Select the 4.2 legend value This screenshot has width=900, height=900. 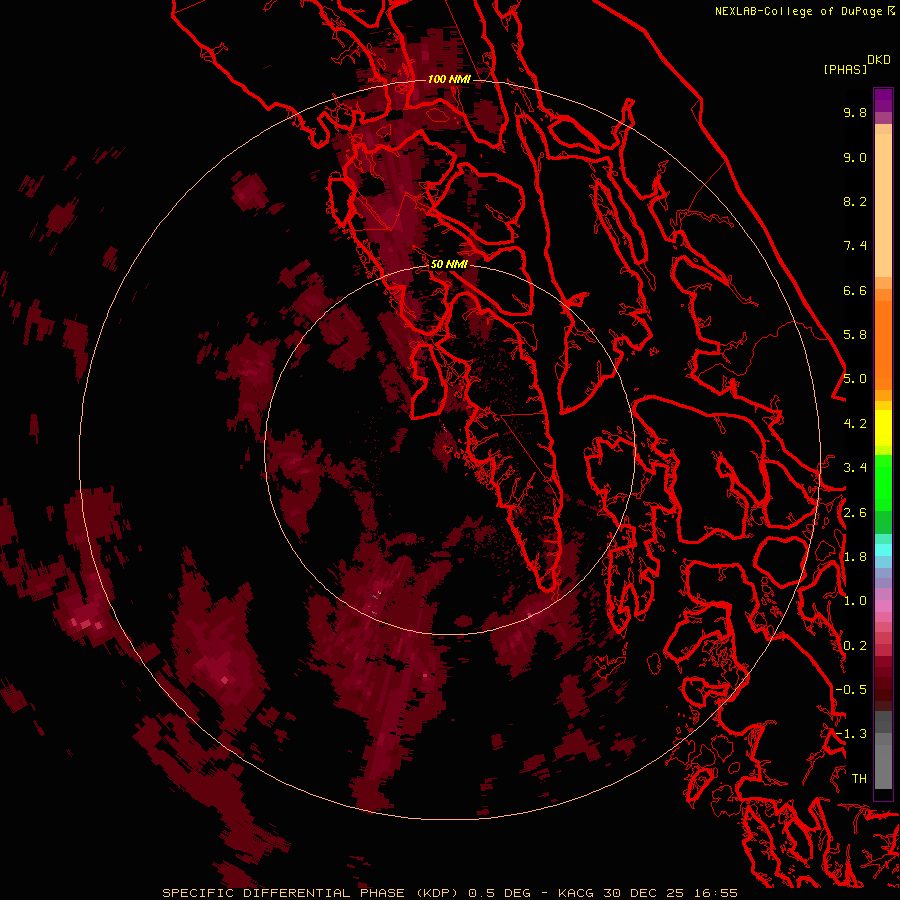[855, 424]
